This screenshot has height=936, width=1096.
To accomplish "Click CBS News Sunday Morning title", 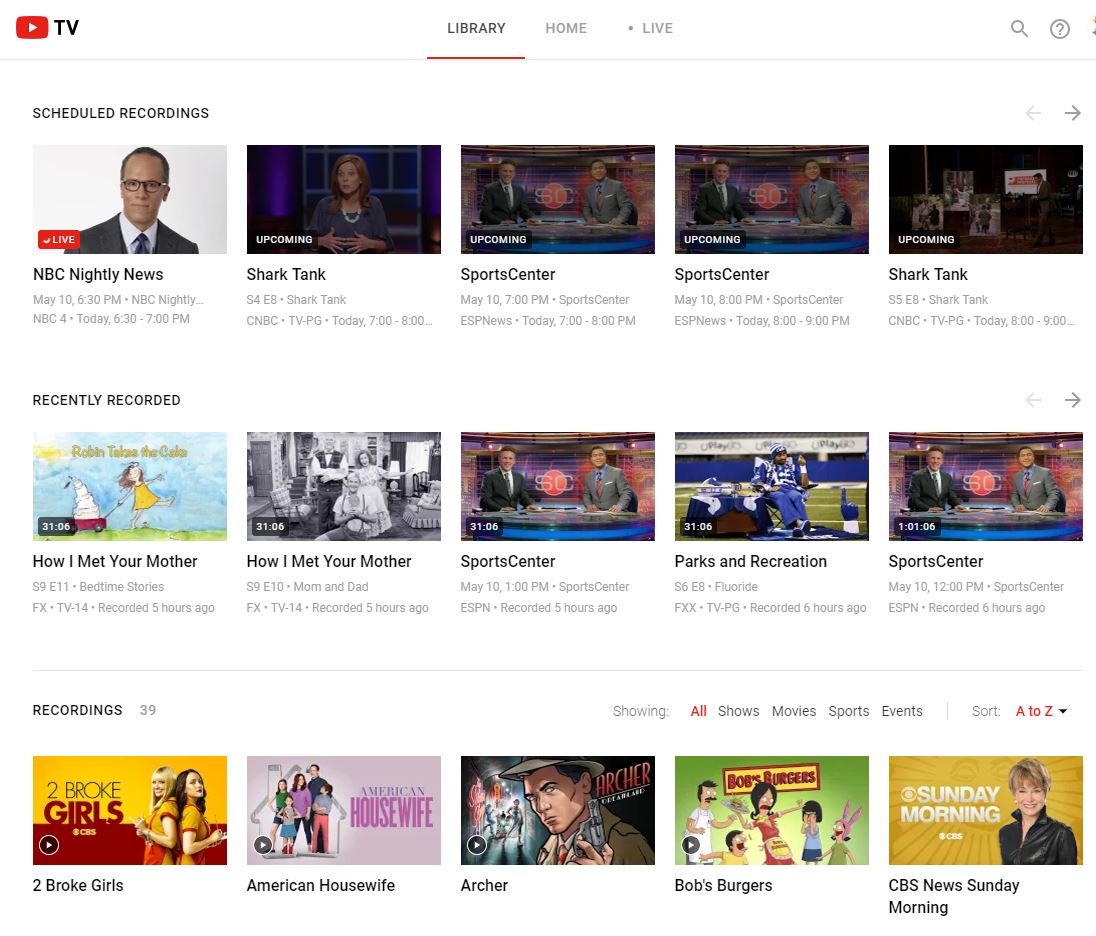I will [x=954, y=896].
